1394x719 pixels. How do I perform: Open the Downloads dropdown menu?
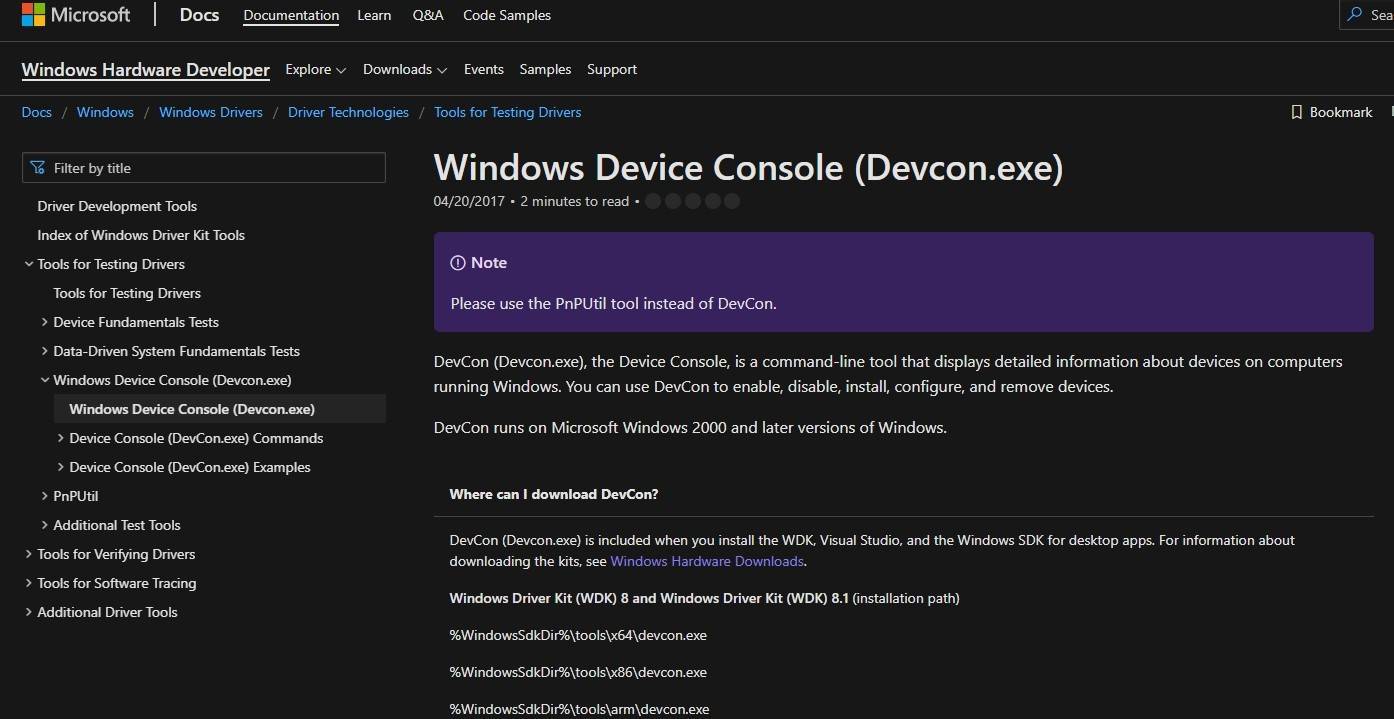click(397, 69)
